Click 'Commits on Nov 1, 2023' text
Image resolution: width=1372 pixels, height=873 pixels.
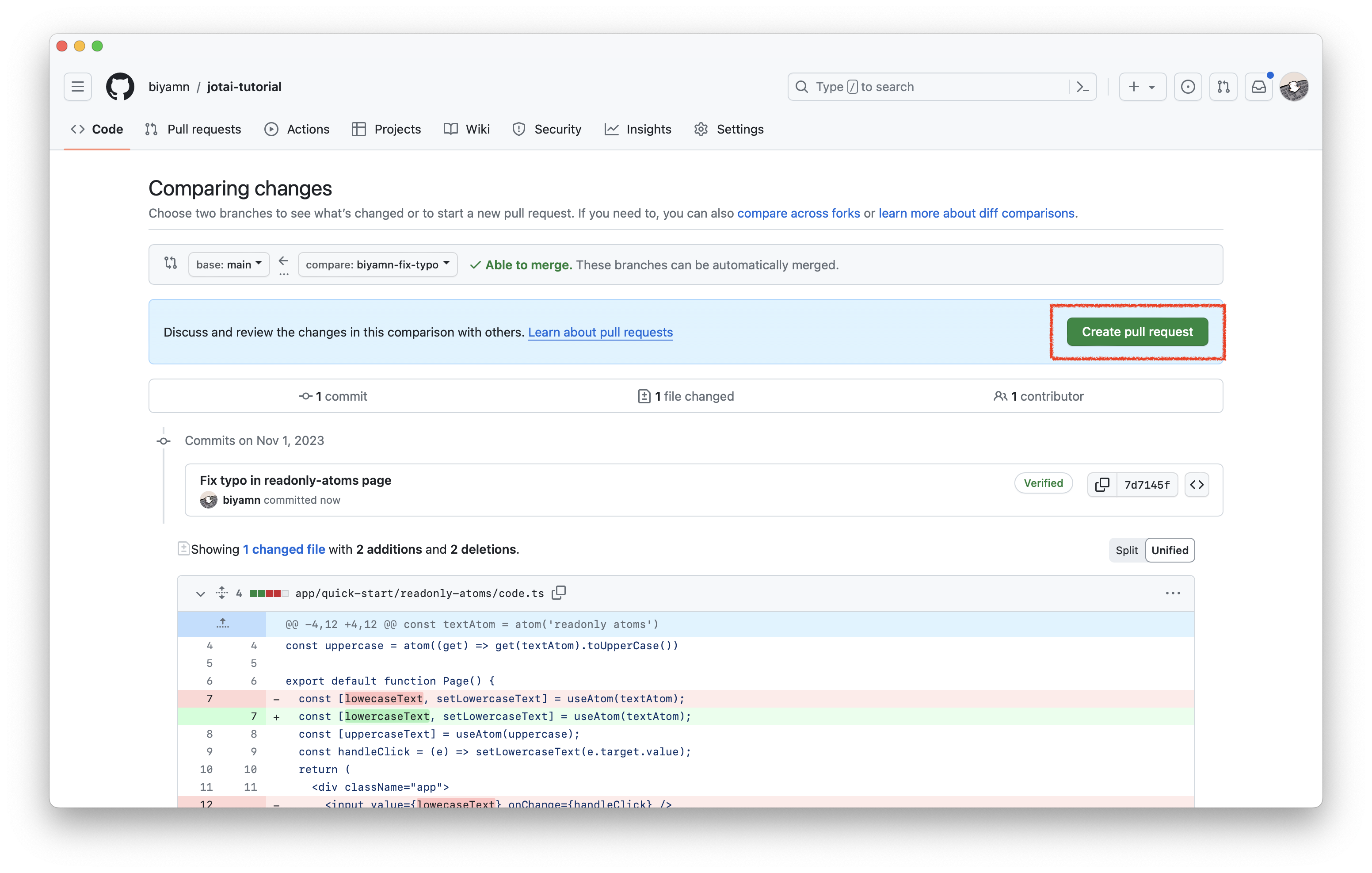[x=254, y=441]
